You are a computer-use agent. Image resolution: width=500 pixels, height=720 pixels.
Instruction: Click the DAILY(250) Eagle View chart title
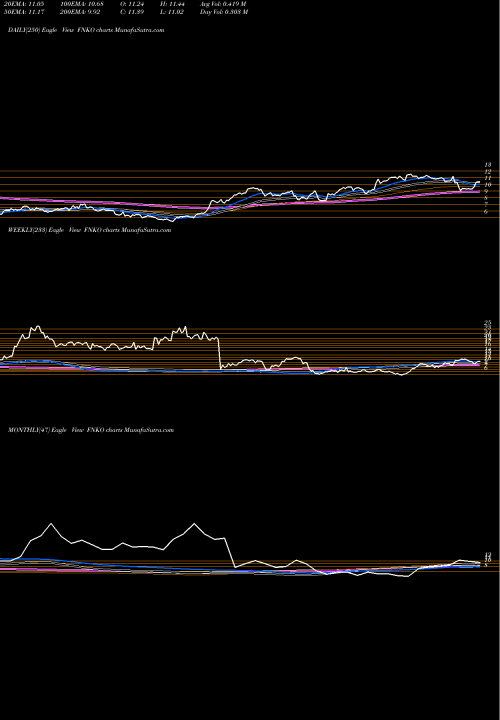tap(86, 30)
